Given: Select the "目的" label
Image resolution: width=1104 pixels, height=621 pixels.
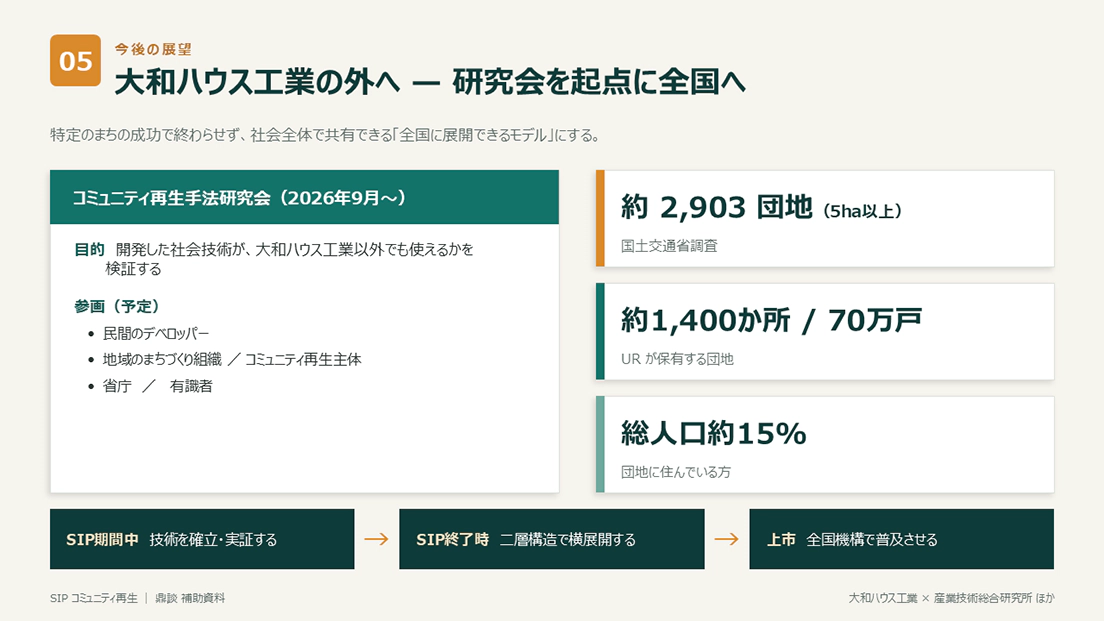Looking at the screenshot, I should click(89, 249).
